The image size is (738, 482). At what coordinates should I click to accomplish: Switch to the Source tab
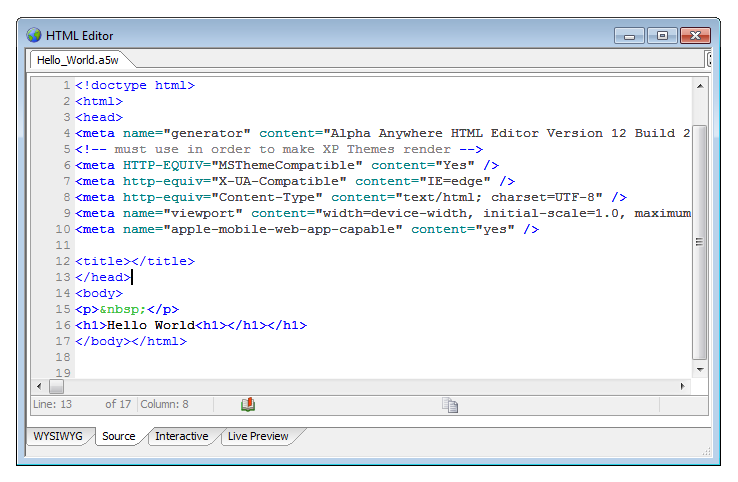coord(119,436)
